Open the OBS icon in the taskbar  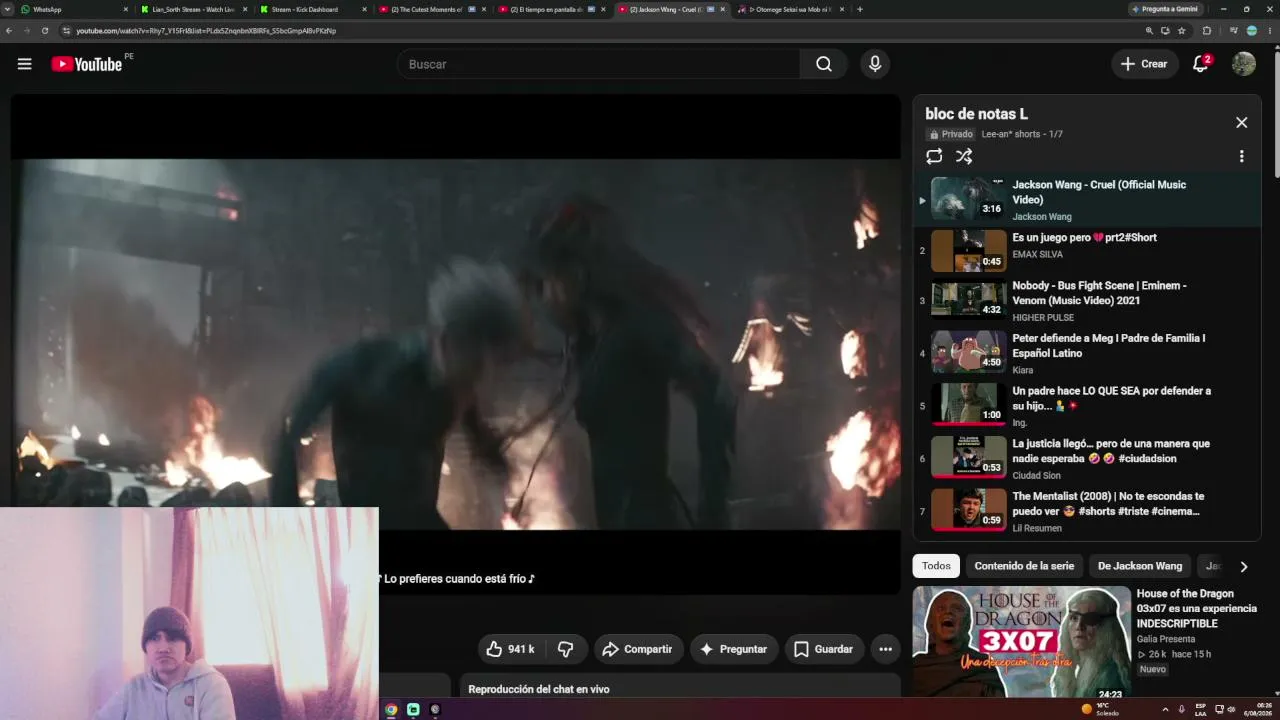[x=435, y=709]
